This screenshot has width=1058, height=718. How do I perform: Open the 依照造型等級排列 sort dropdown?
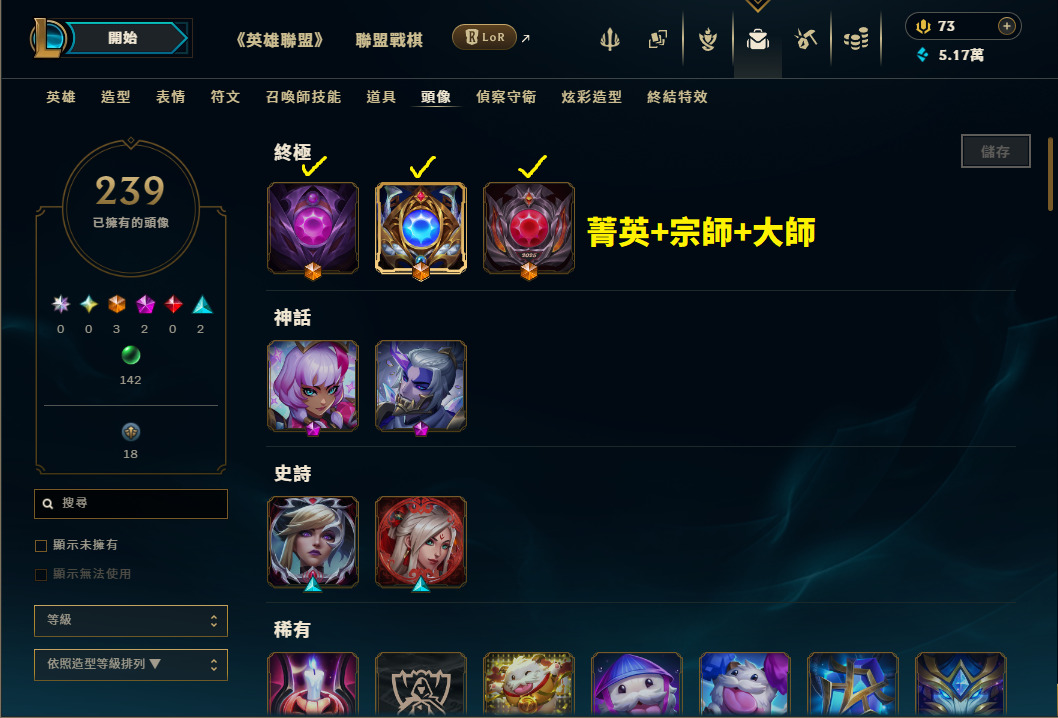[x=131, y=665]
